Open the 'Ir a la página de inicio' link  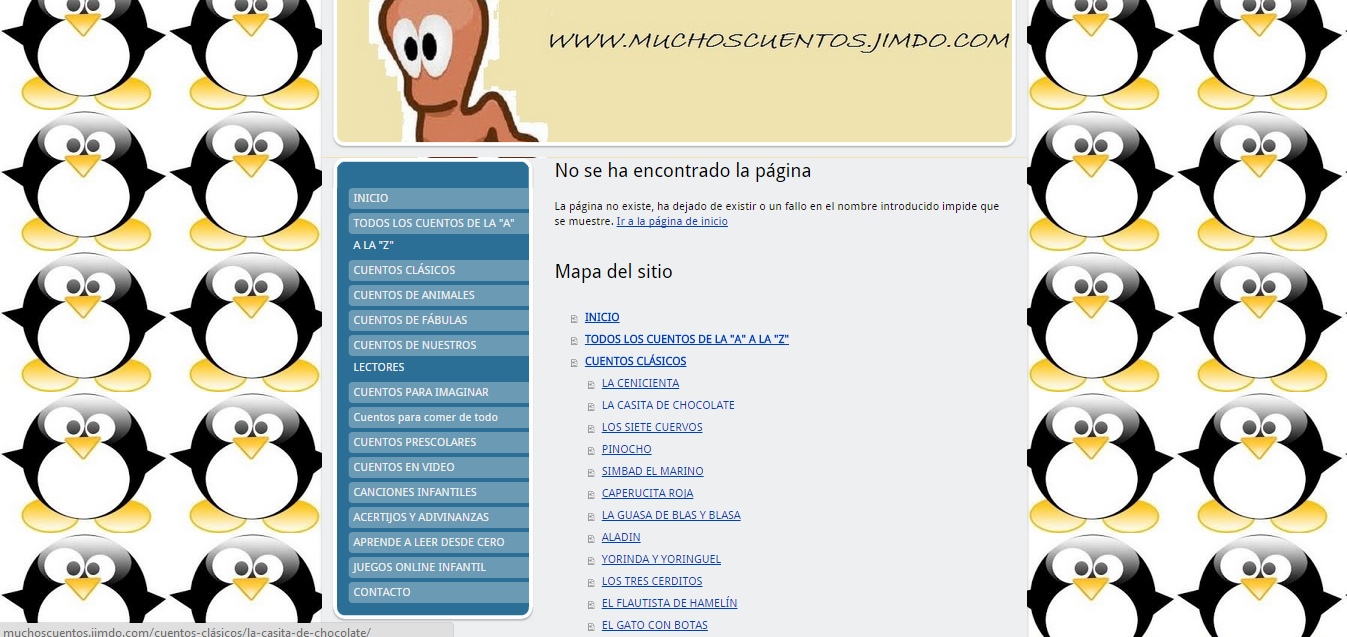(x=671, y=222)
